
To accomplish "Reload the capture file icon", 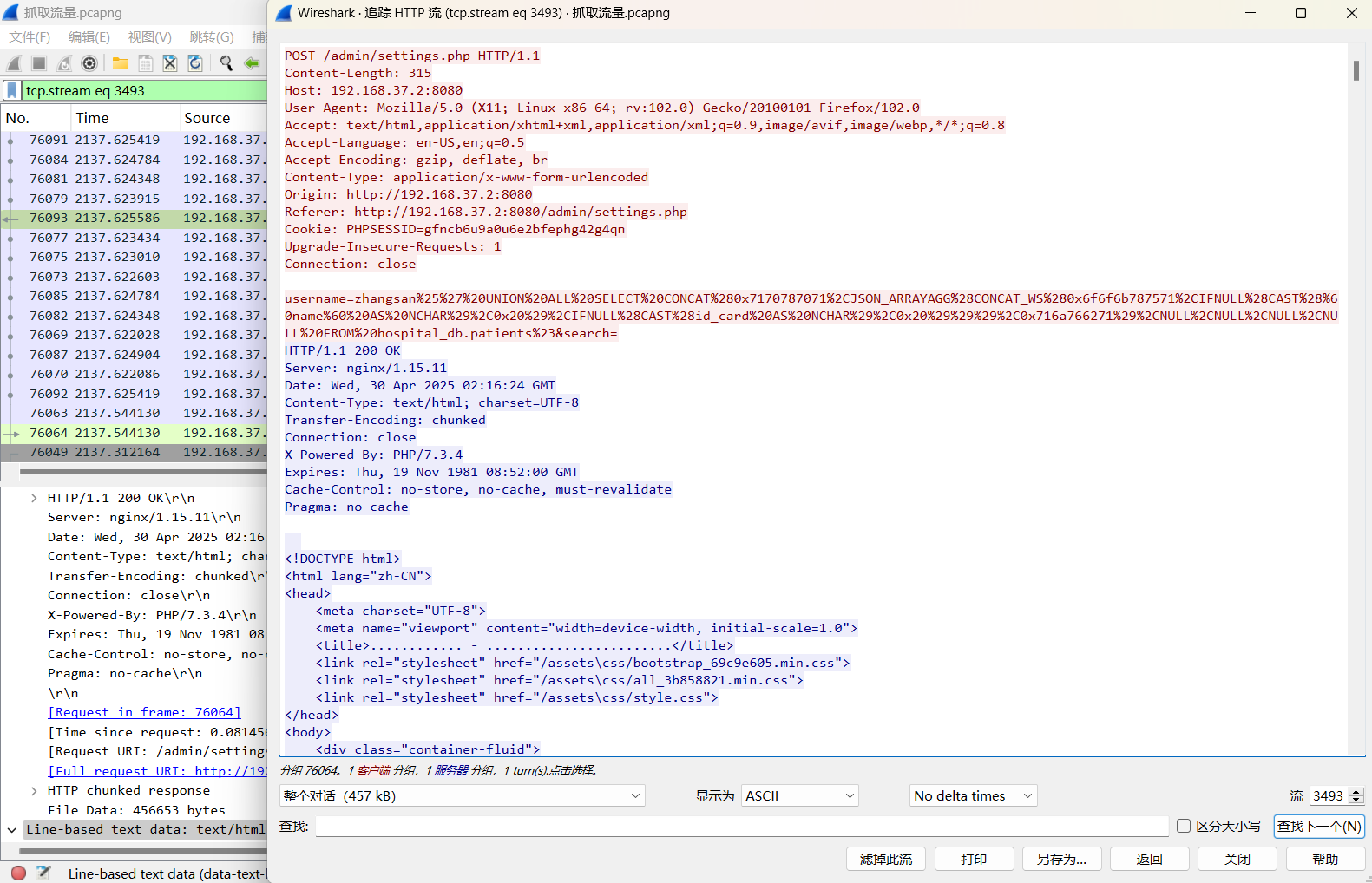I will tap(195, 63).
